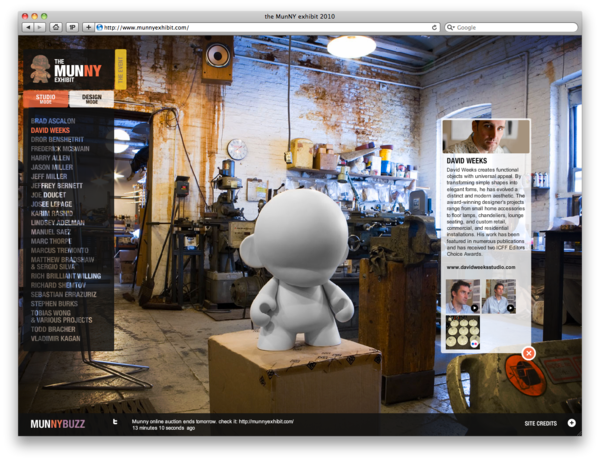Viewport: 600px width, 461px height.
Task: Switch to Studio Mode
Action: 46,99
